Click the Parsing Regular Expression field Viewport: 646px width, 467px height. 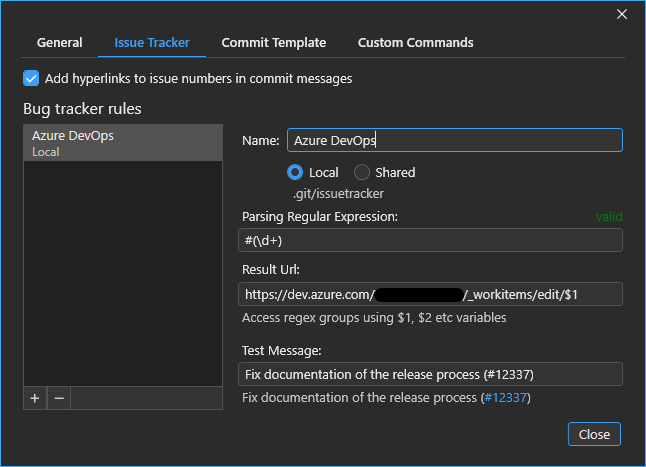tap(430, 240)
